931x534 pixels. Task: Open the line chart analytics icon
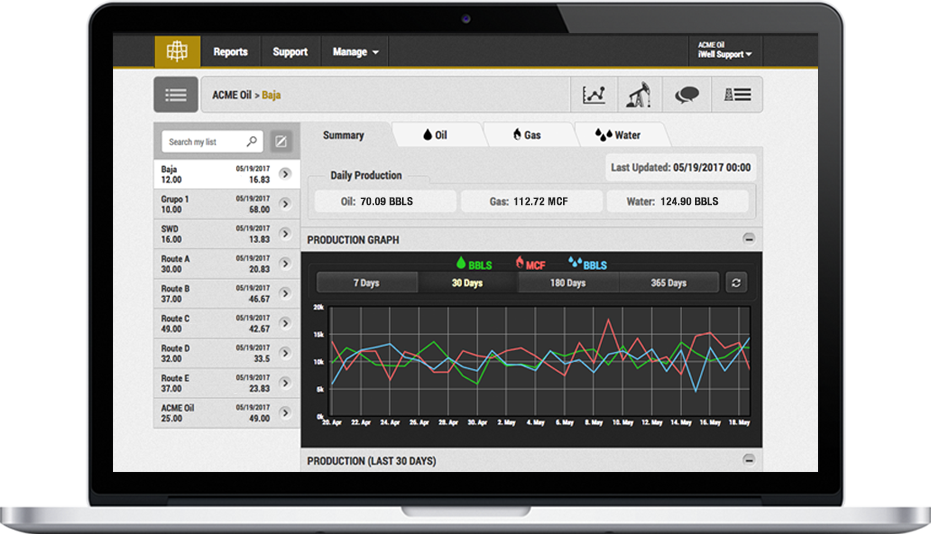[594, 95]
